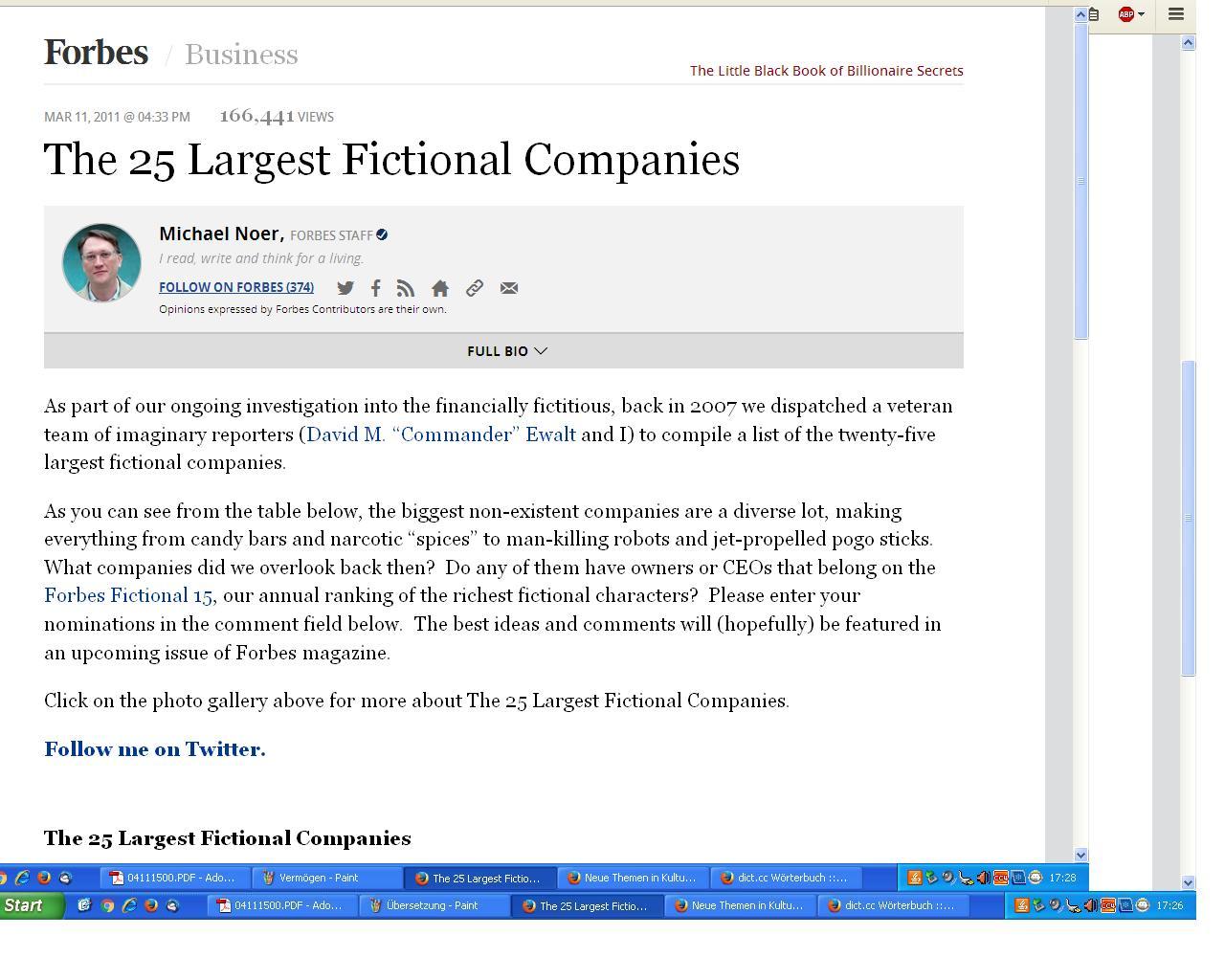The width and height of the screenshot is (1225, 980).
Task: Click the Start button
Action: click(x=32, y=905)
